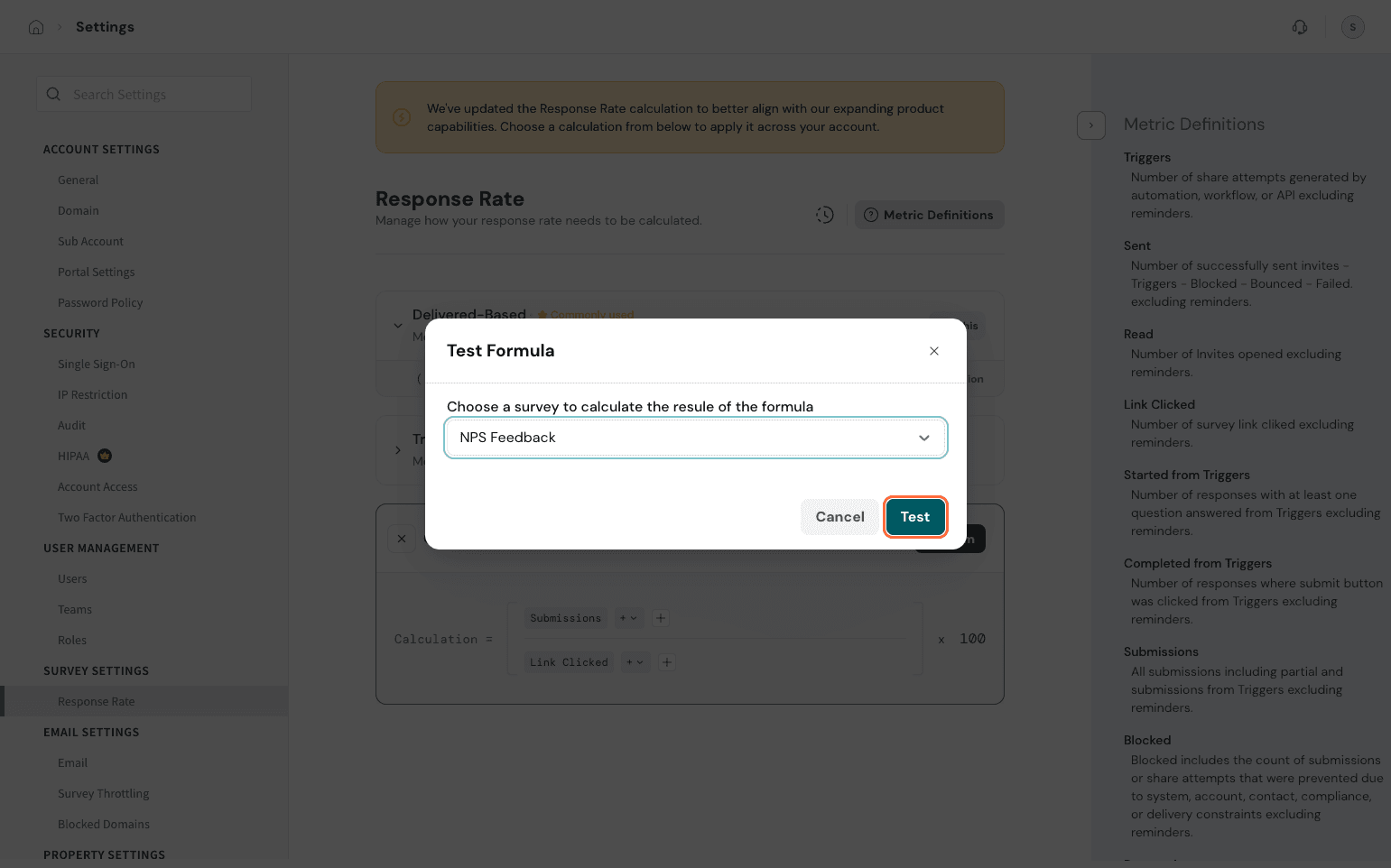1391x868 pixels.
Task: Open the operator dropdown beside Submissions
Action: [x=628, y=618]
